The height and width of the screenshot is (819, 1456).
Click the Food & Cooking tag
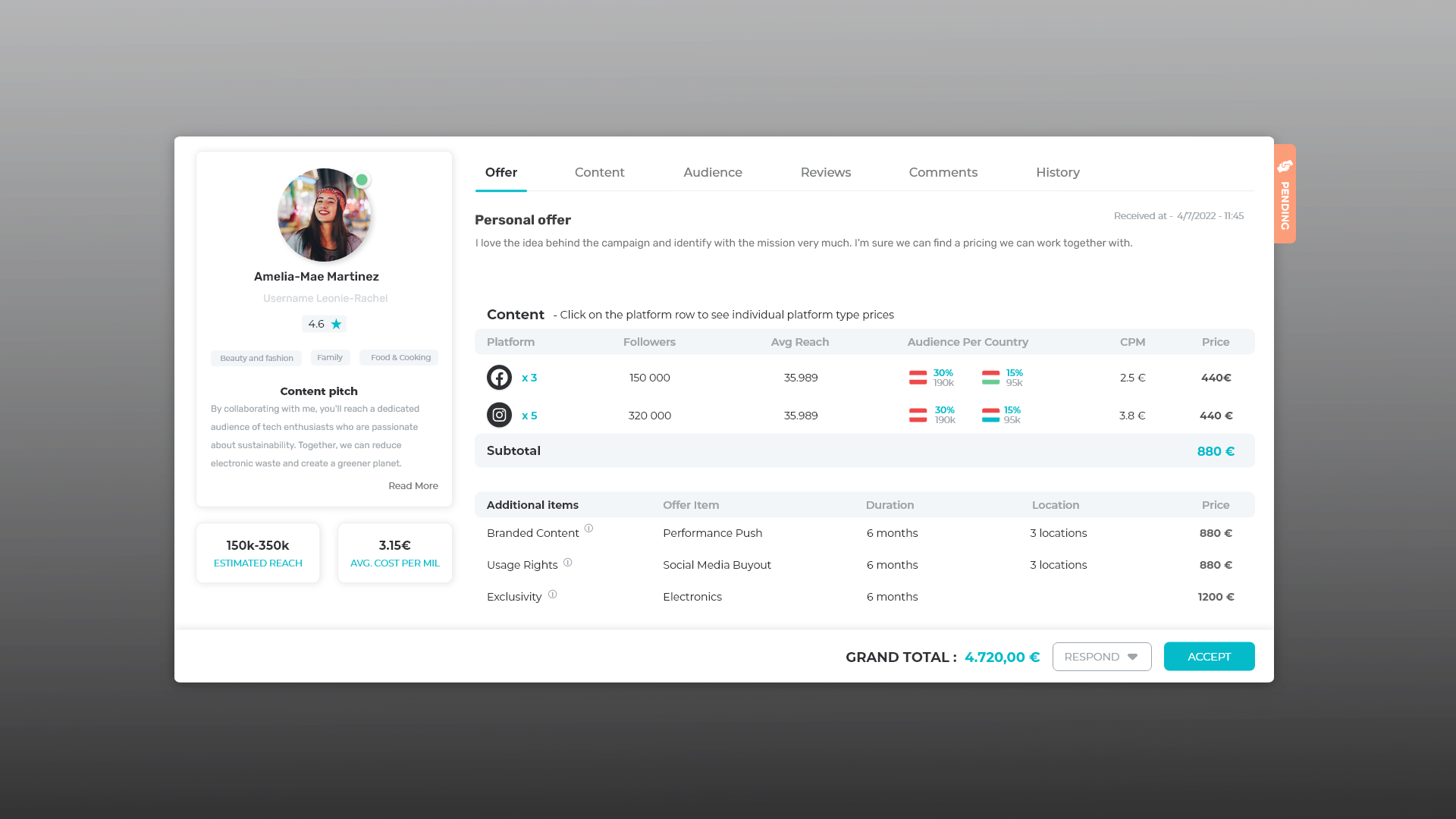click(400, 357)
